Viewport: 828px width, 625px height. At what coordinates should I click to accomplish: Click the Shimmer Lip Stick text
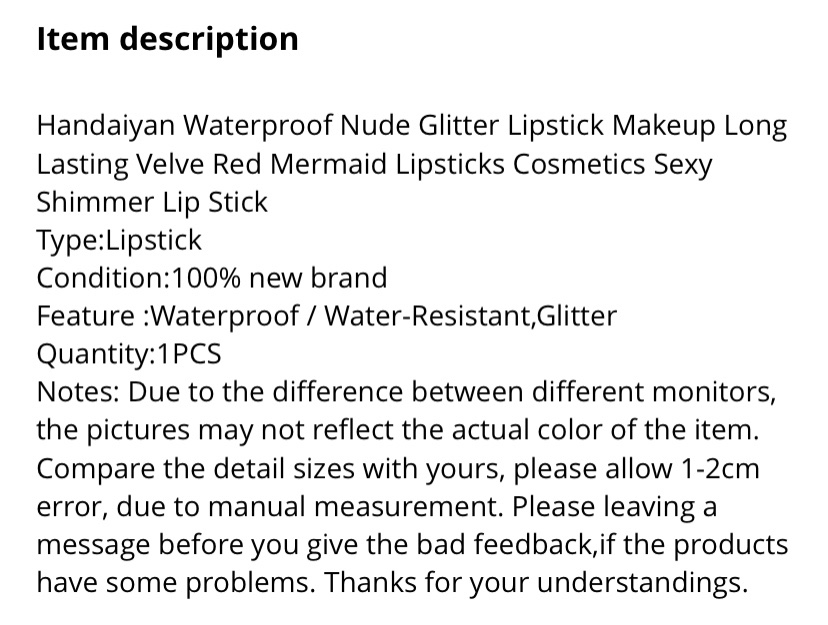click(152, 203)
